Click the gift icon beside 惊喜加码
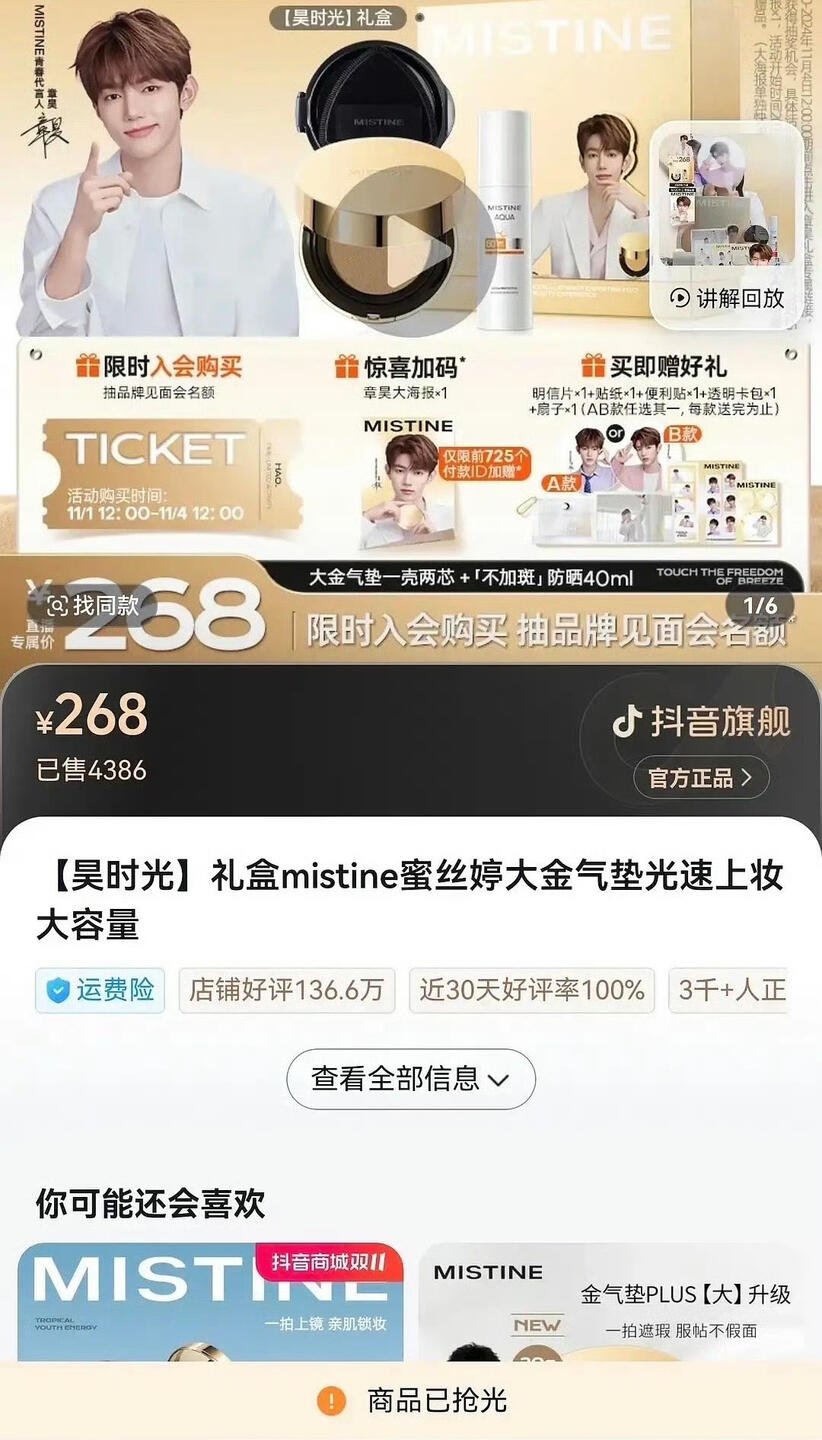822x1440 pixels. click(347, 366)
